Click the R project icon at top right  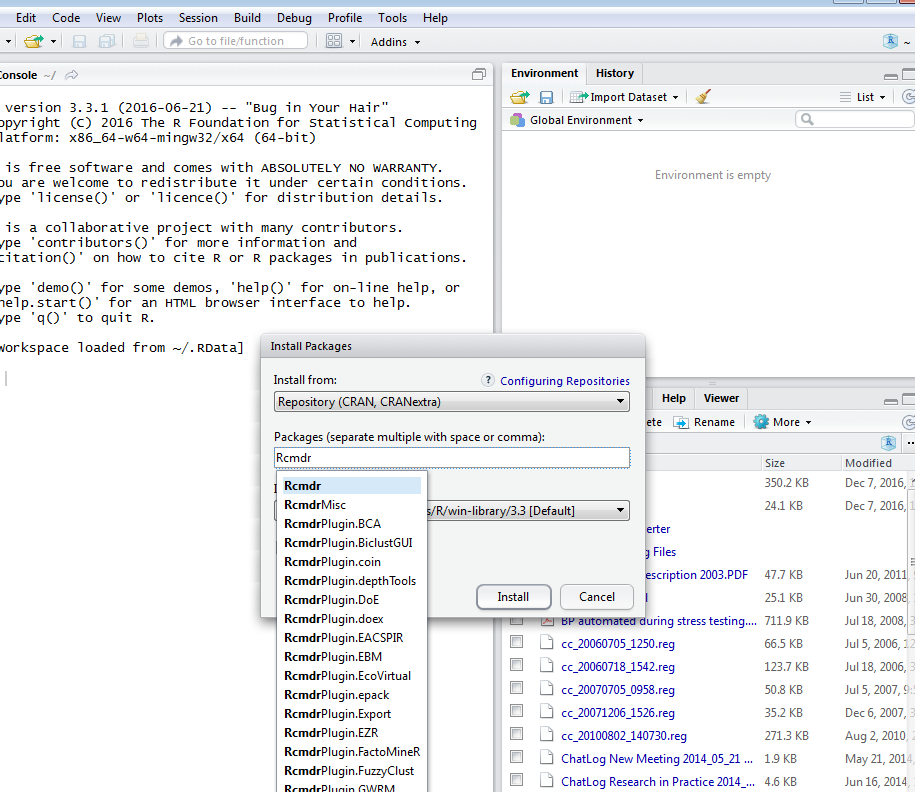click(x=889, y=41)
